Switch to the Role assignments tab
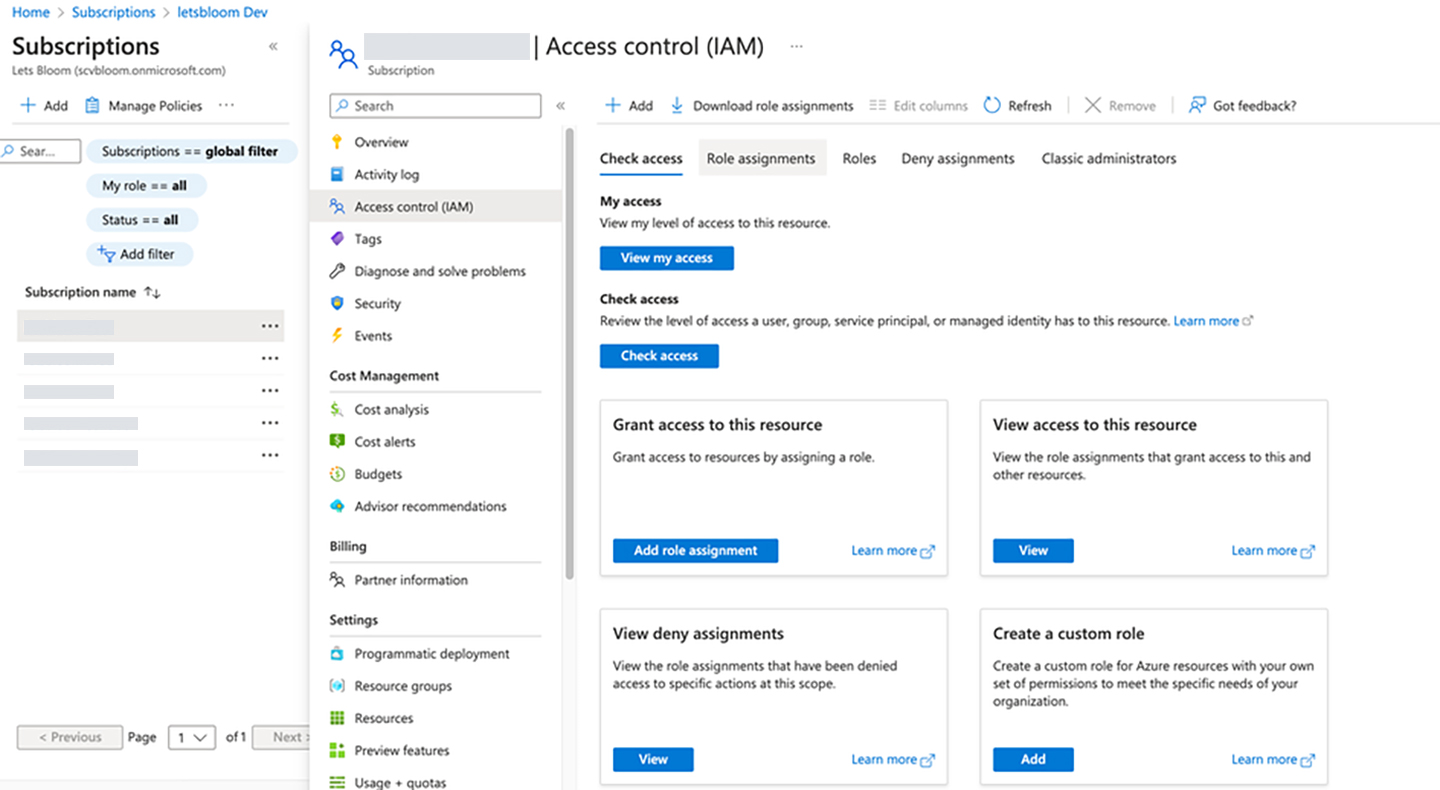 (x=761, y=158)
